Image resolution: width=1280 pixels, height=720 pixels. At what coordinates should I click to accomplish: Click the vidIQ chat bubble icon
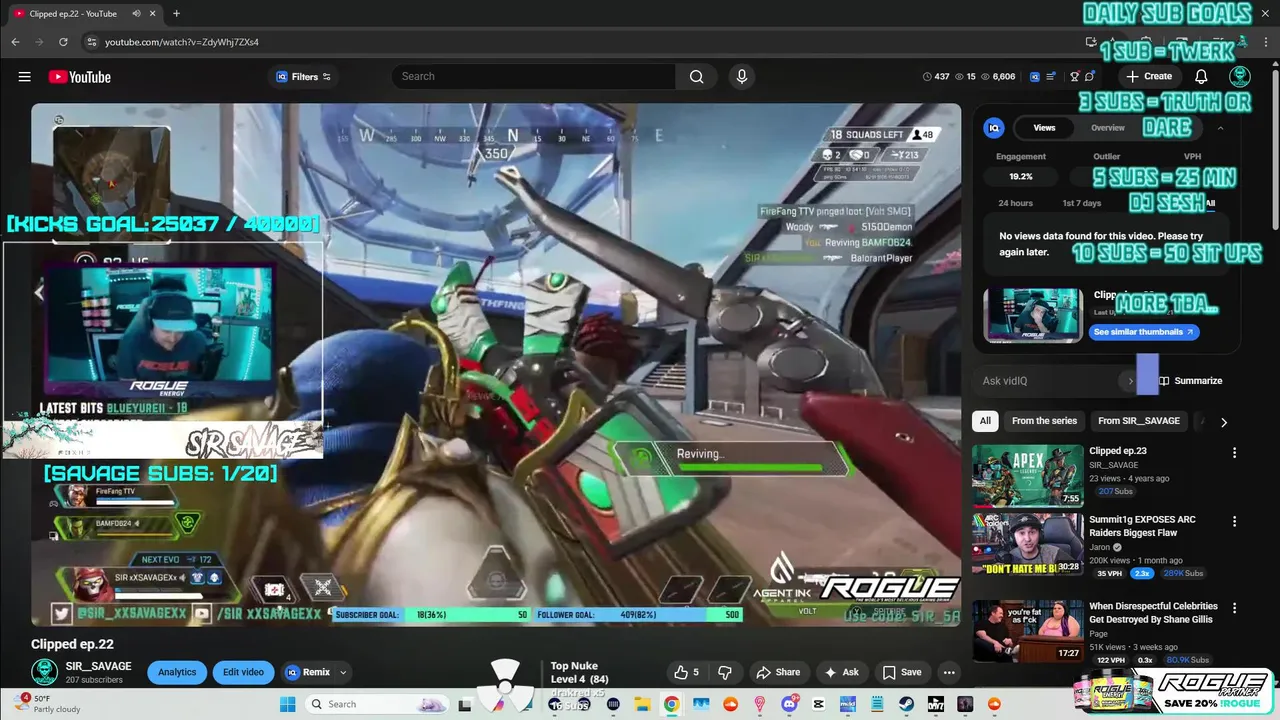[x=1090, y=77]
